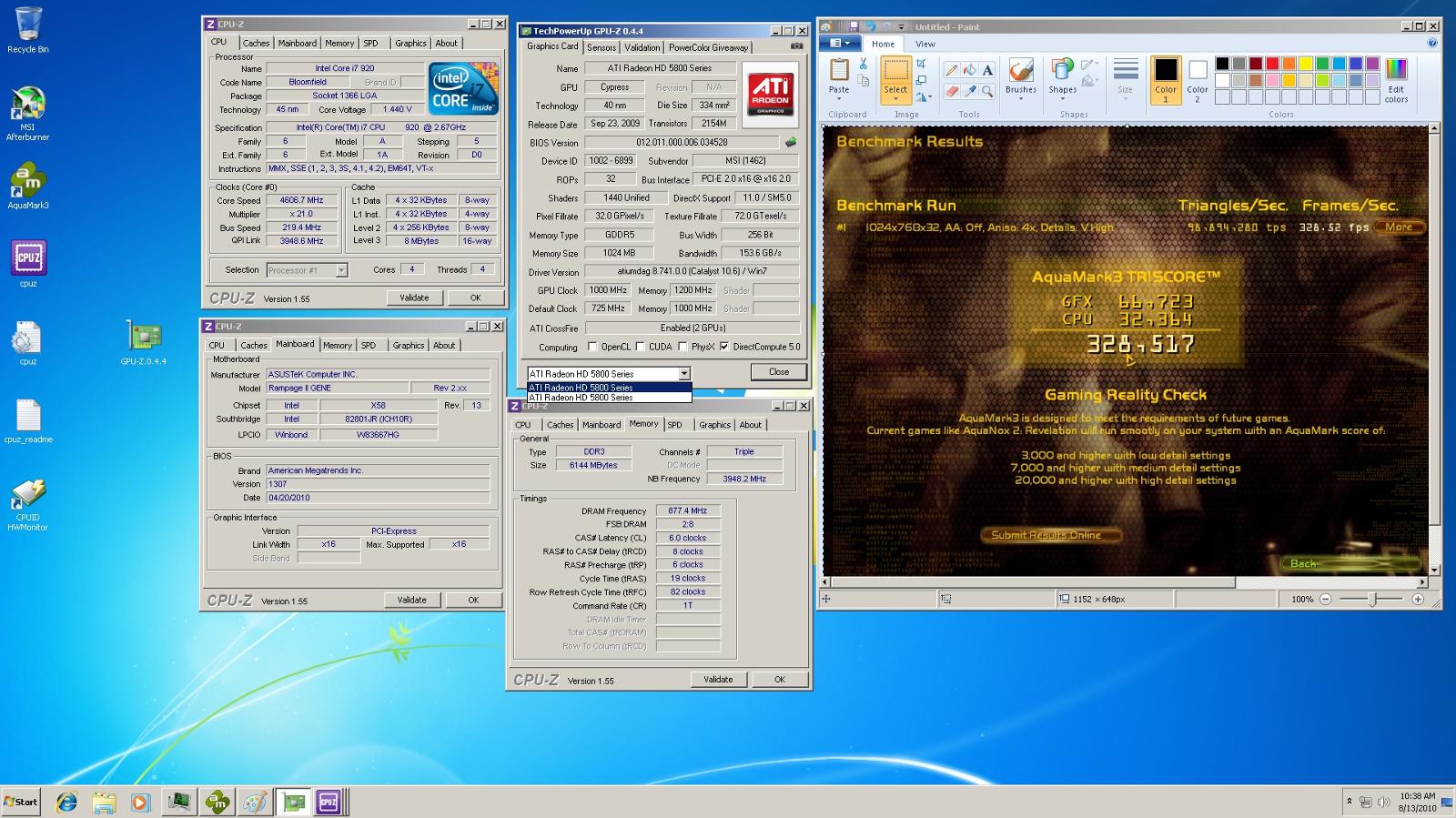
Task: Expand the Select tool dropdown arrow
Action: [895, 98]
